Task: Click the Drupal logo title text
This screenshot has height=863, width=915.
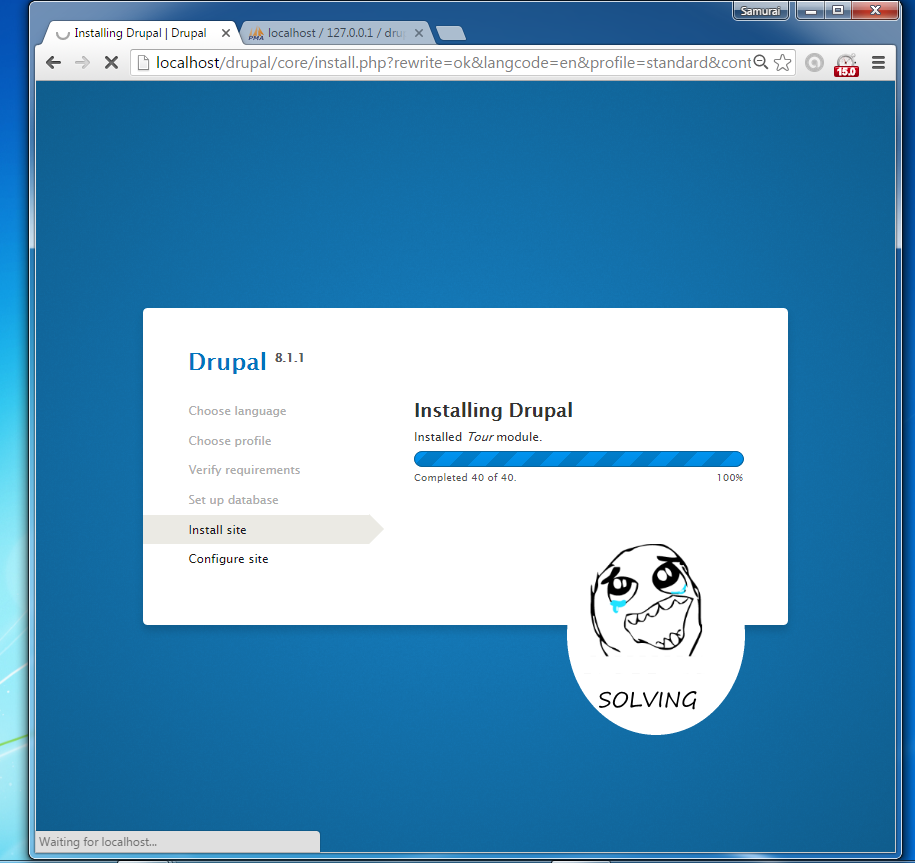Action: (228, 362)
